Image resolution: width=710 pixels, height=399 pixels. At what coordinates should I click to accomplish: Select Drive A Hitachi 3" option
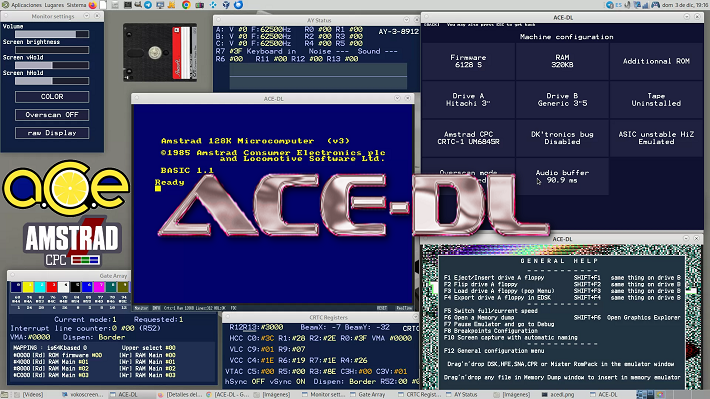pos(468,100)
